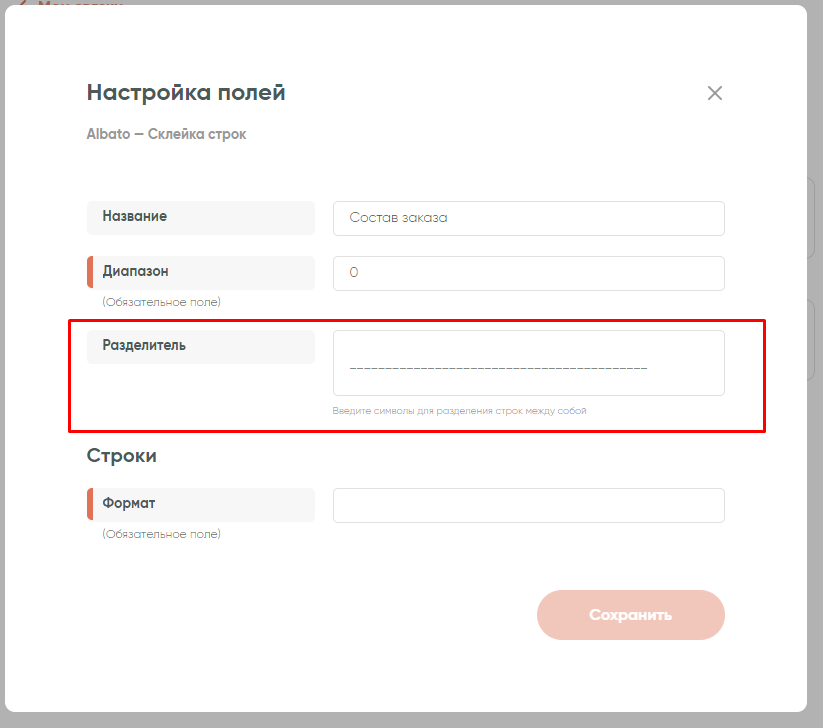The height and width of the screenshot is (728, 823).
Task: Click the Albato — Склейка строк subtitle
Action: tap(166, 134)
